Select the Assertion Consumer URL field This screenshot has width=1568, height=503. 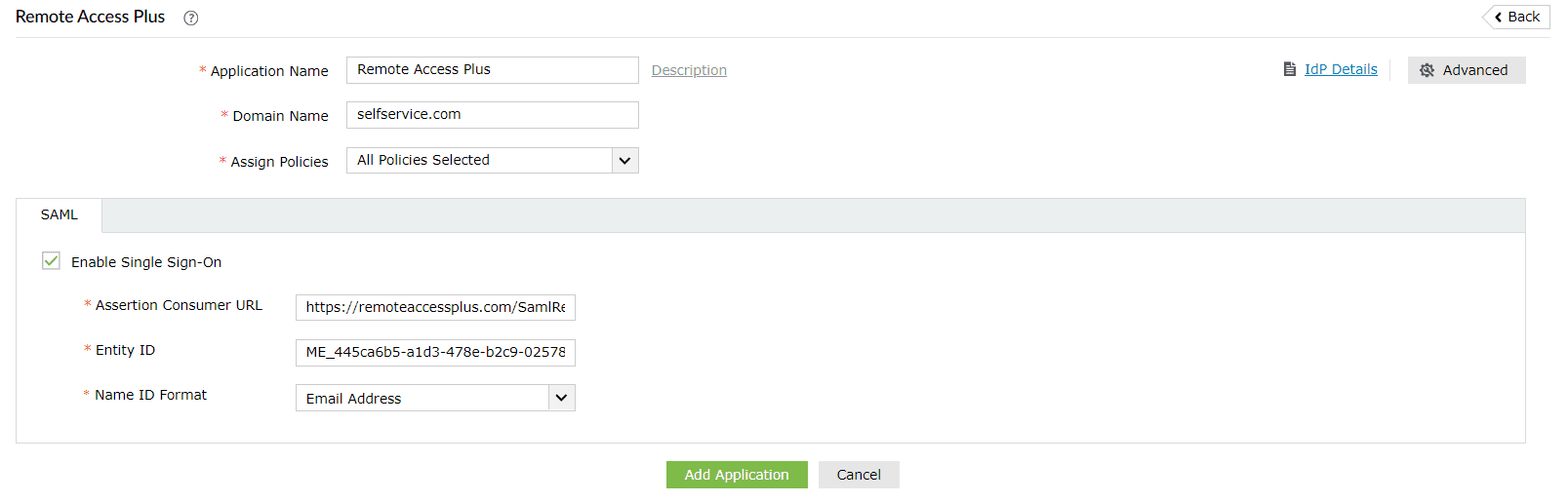435,308
